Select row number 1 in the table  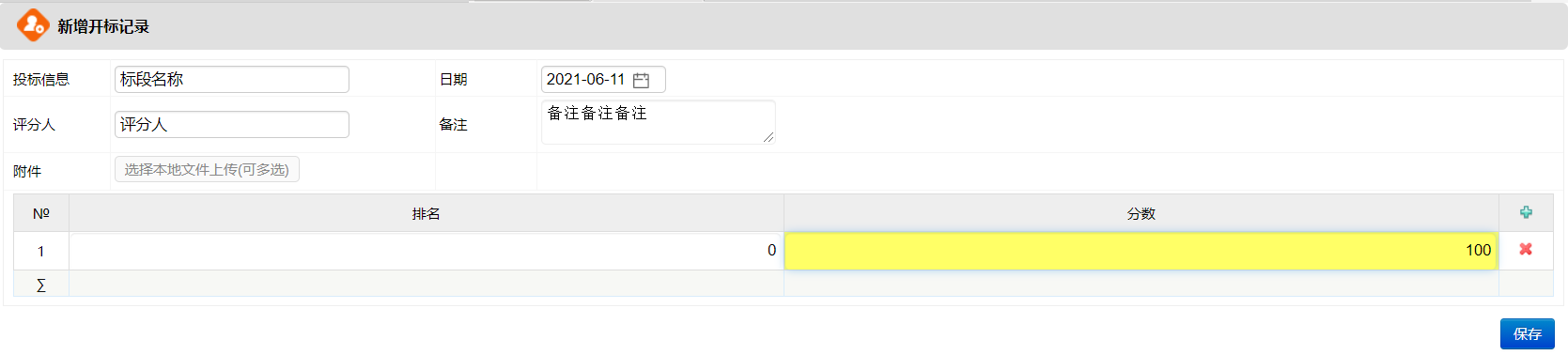point(41,252)
